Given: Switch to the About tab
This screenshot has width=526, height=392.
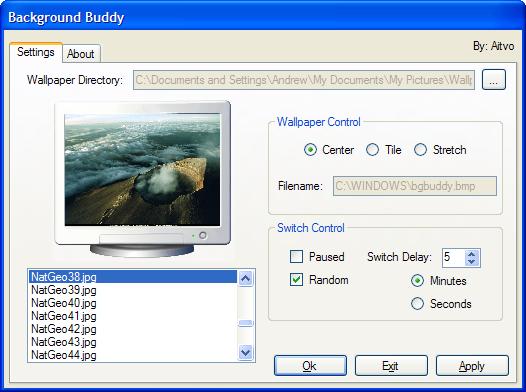Looking at the screenshot, I should (x=81, y=54).
